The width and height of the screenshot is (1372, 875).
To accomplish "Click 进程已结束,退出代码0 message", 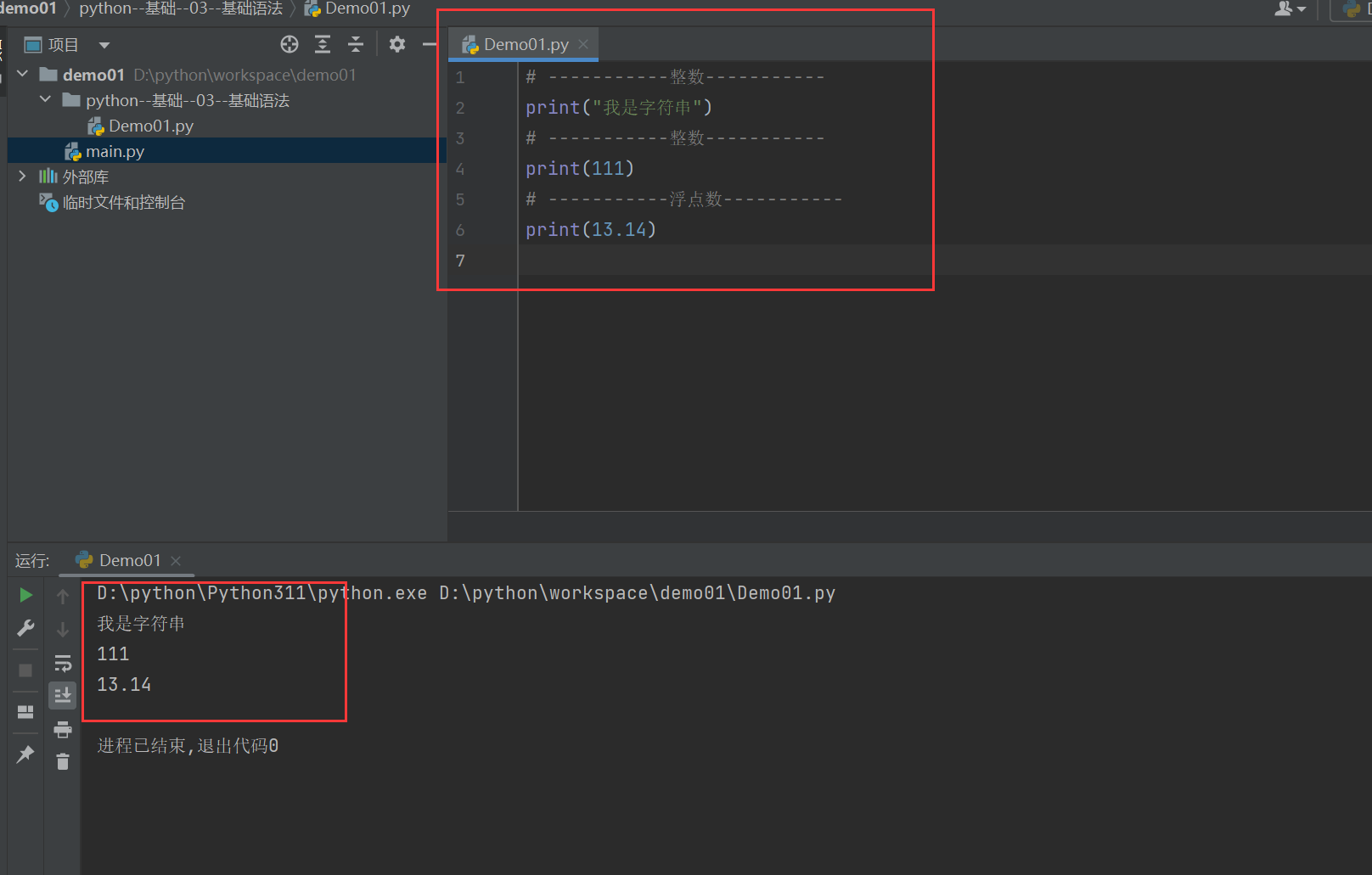I will point(188,746).
